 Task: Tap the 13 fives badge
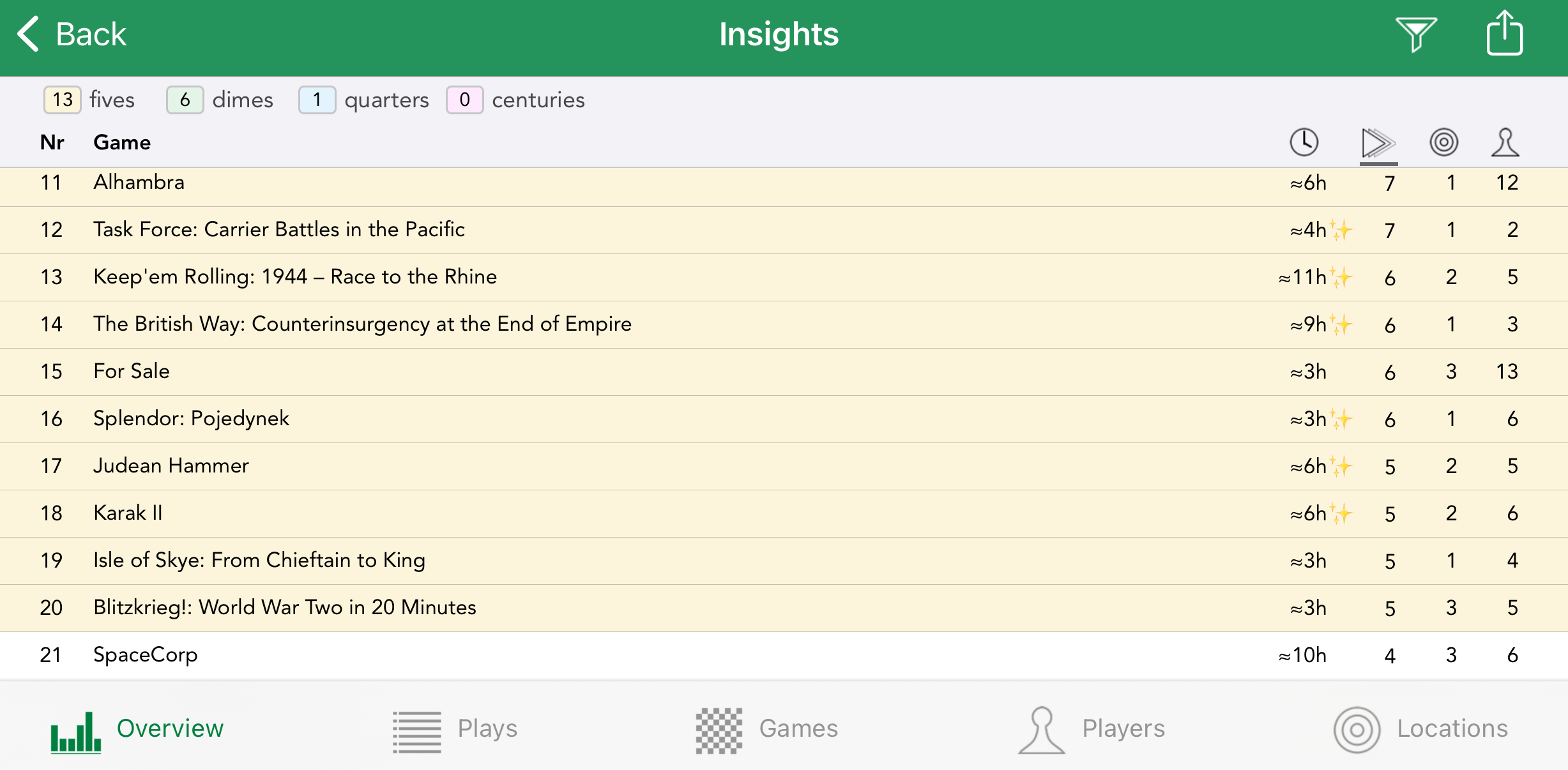[x=63, y=100]
